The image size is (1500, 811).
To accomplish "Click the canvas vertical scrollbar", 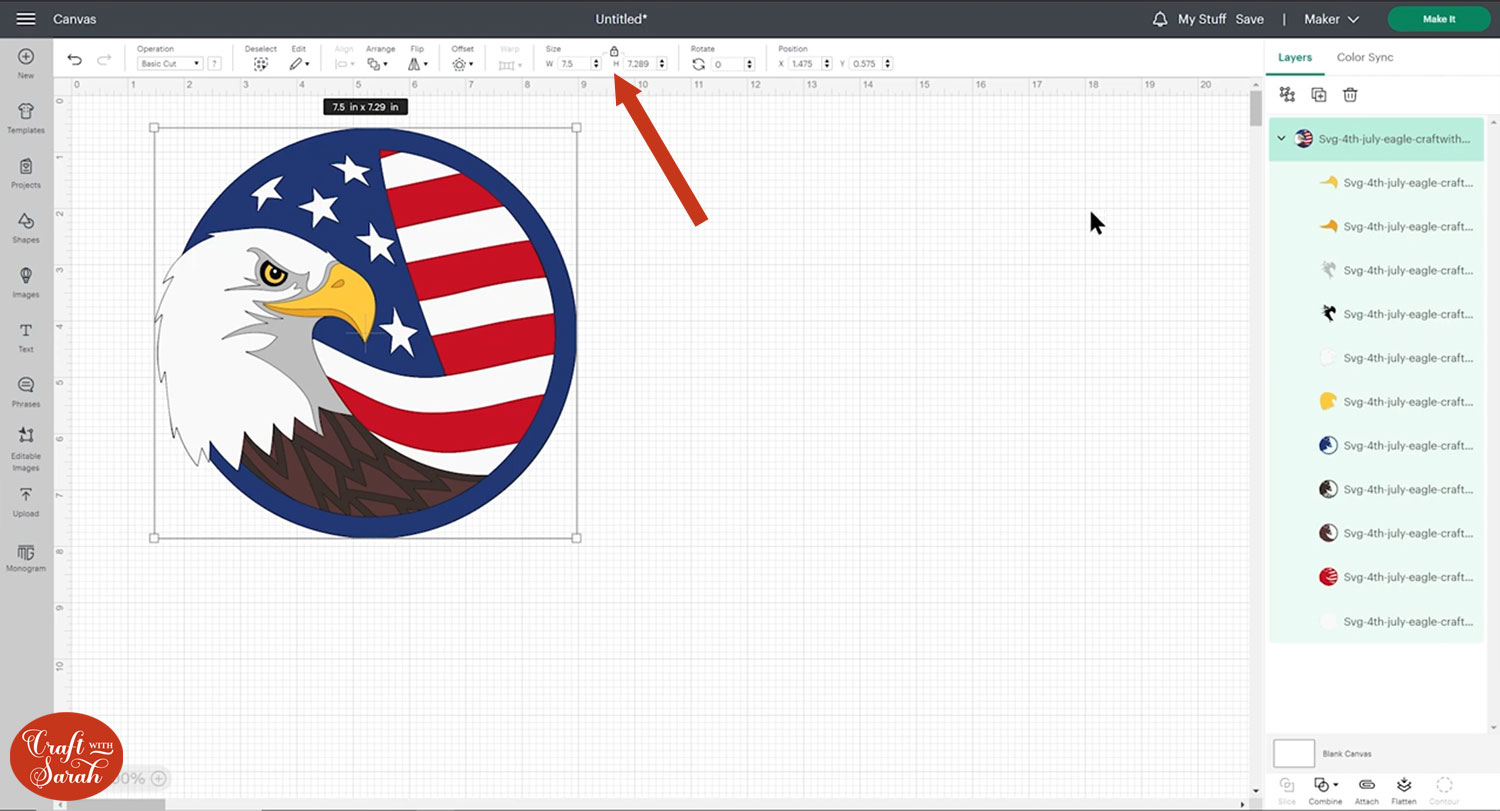I will point(1256,108).
